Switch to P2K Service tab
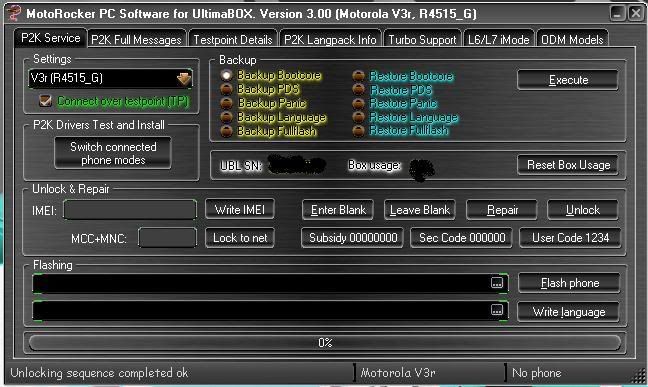This screenshot has width=648, height=387. click(x=50, y=38)
